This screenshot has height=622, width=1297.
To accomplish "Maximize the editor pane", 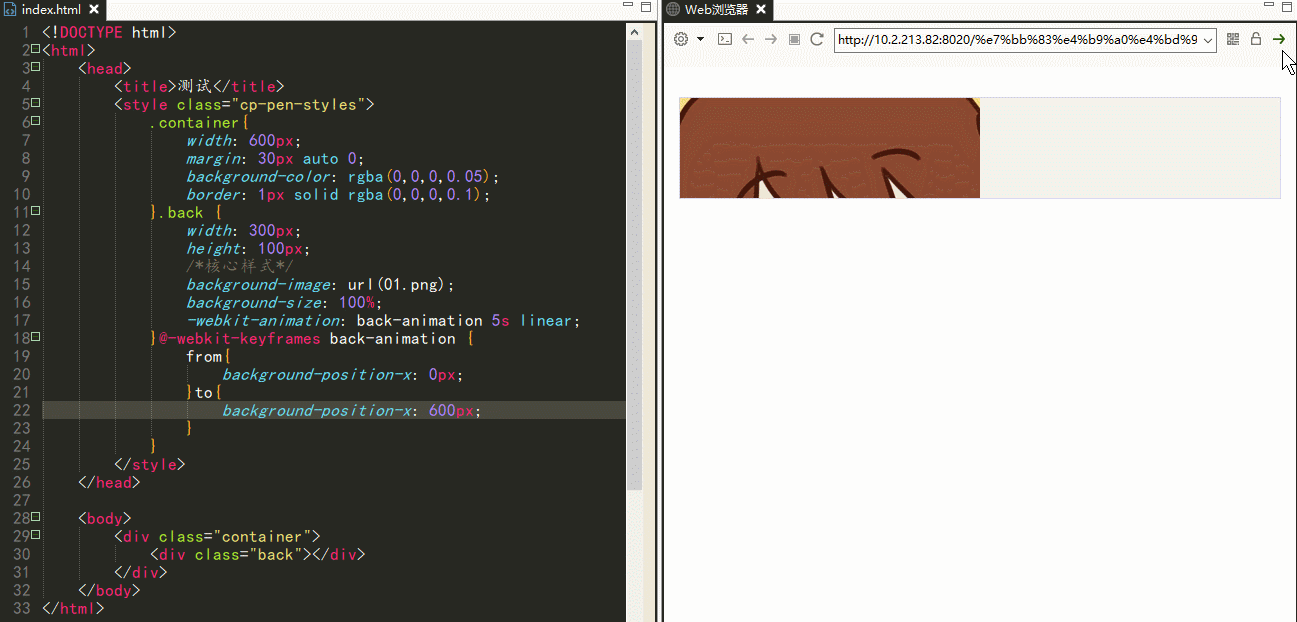I will coord(645,6).
